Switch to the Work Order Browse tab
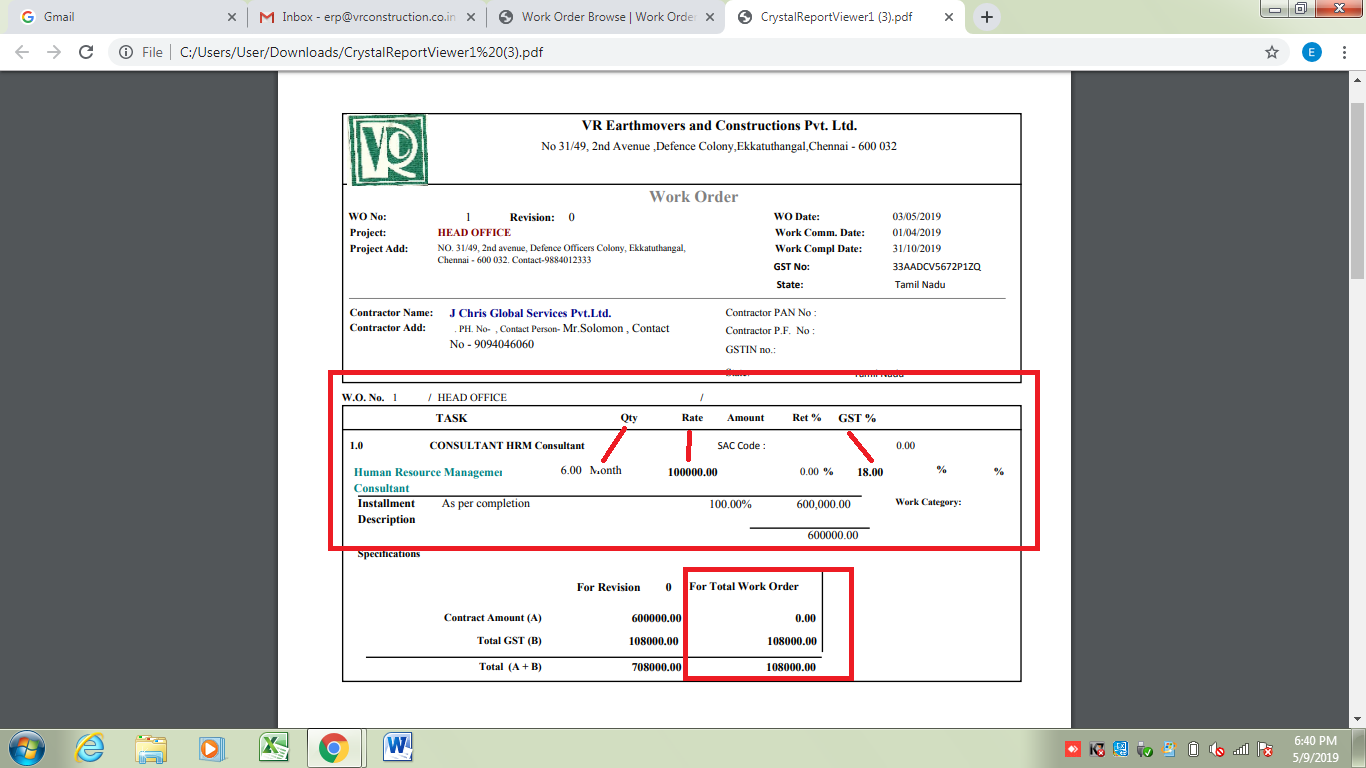This screenshot has width=1366, height=768. tap(607, 17)
